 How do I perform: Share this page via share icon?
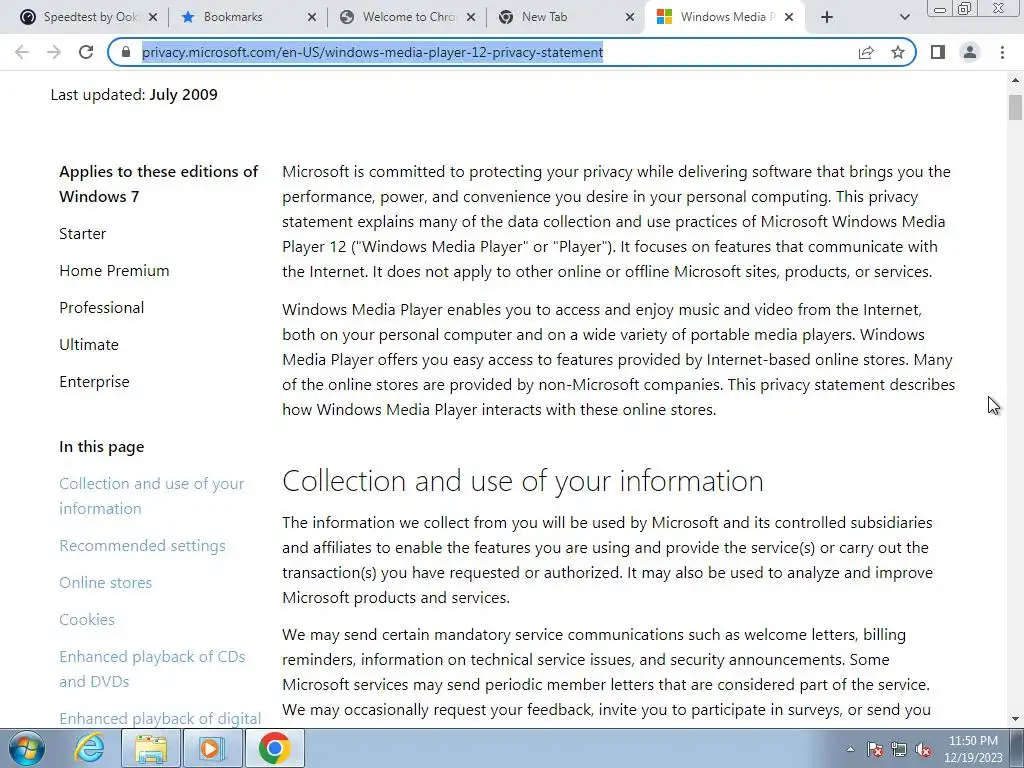[x=866, y=52]
